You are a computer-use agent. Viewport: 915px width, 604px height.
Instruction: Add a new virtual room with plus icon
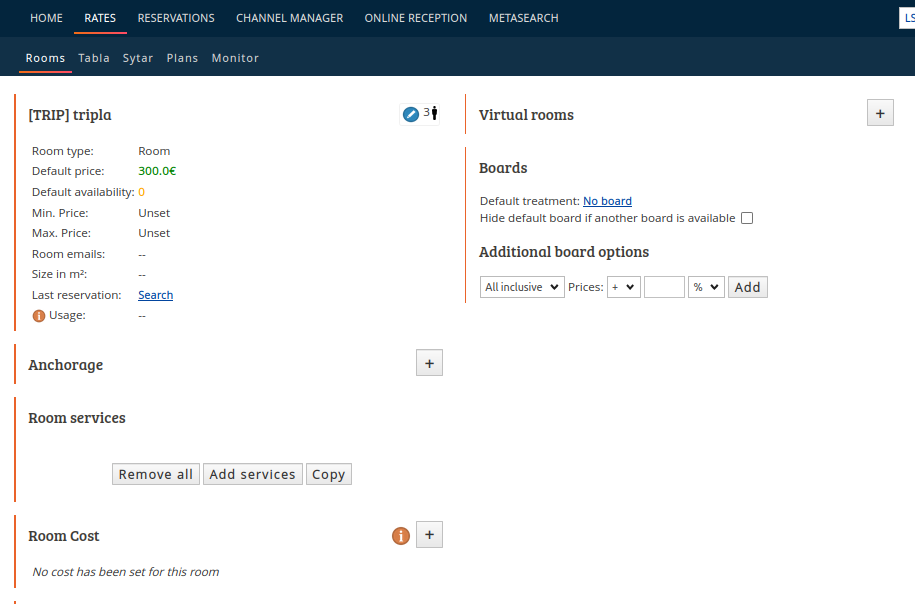click(880, 113)
